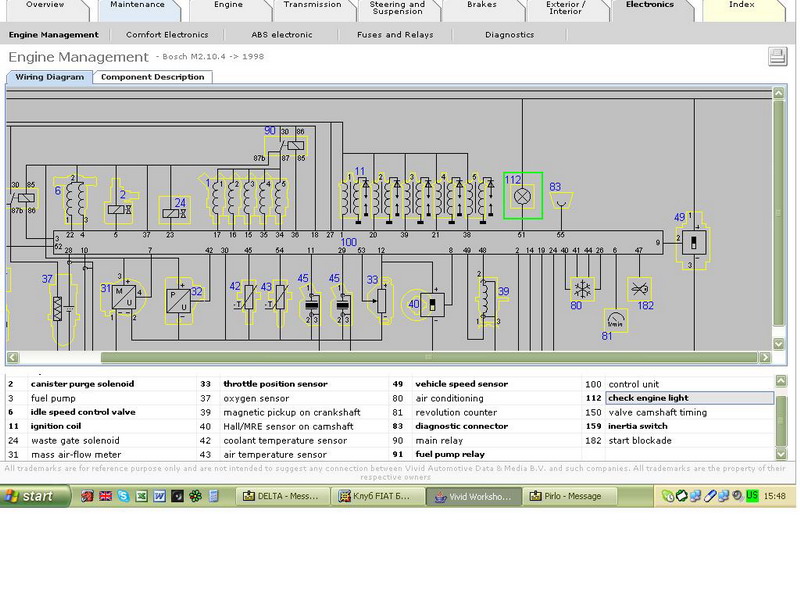800x600 pixels.
Task: Click the component list scroll down arrow
Action: [780, 453]
